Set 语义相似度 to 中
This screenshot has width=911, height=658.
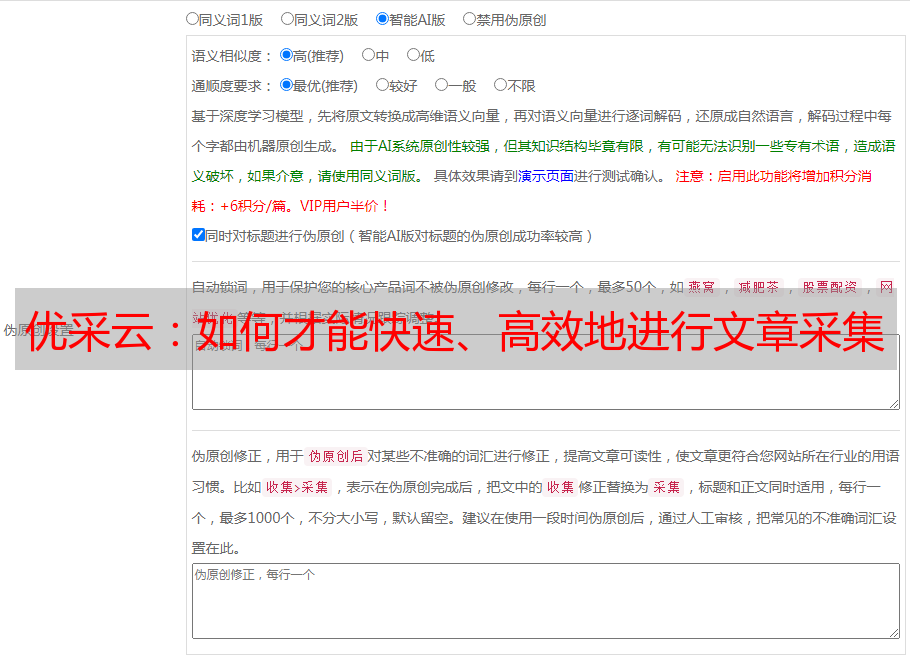(368, 55)
